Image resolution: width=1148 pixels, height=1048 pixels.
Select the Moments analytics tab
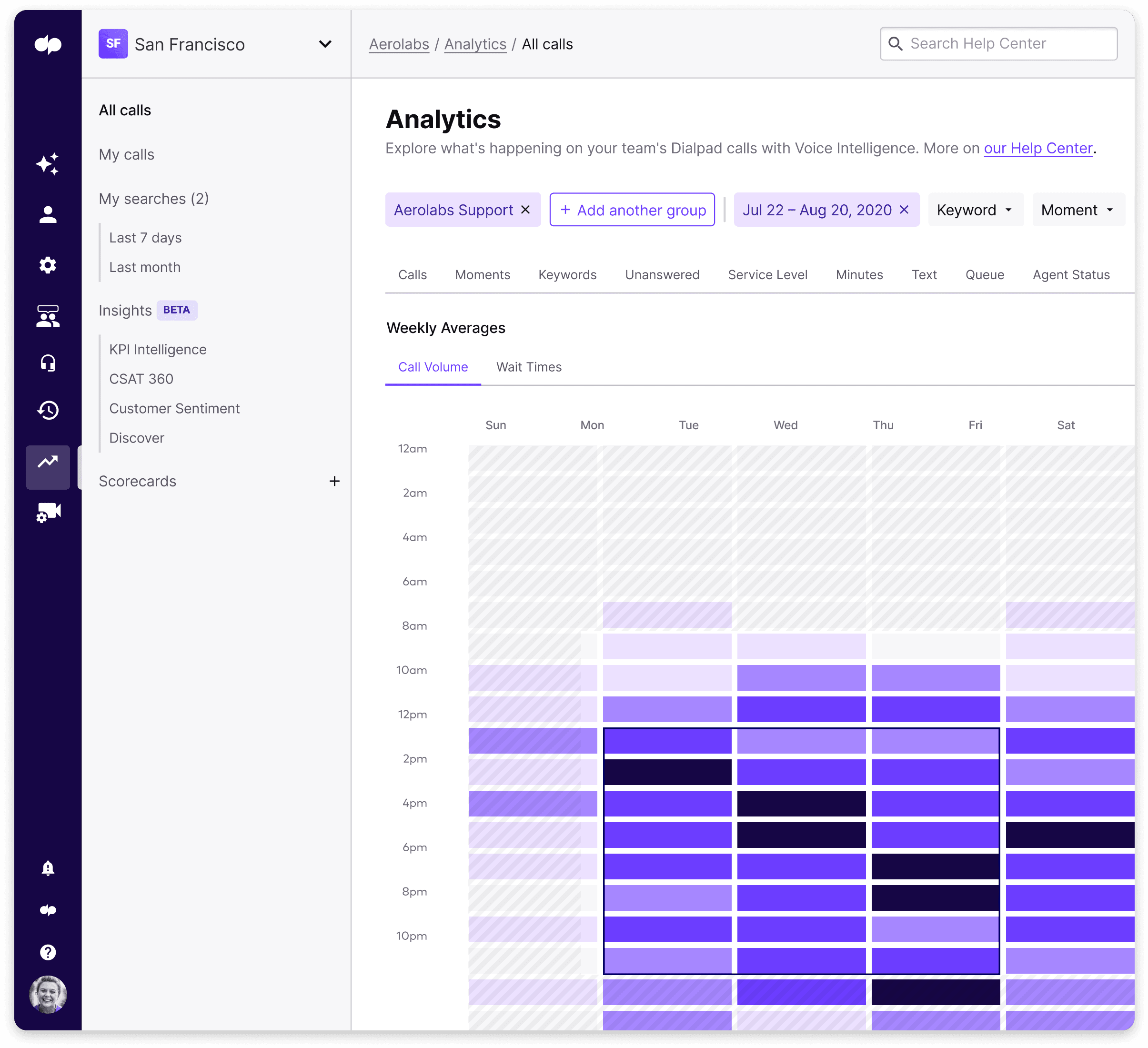[x=482, y=274]
